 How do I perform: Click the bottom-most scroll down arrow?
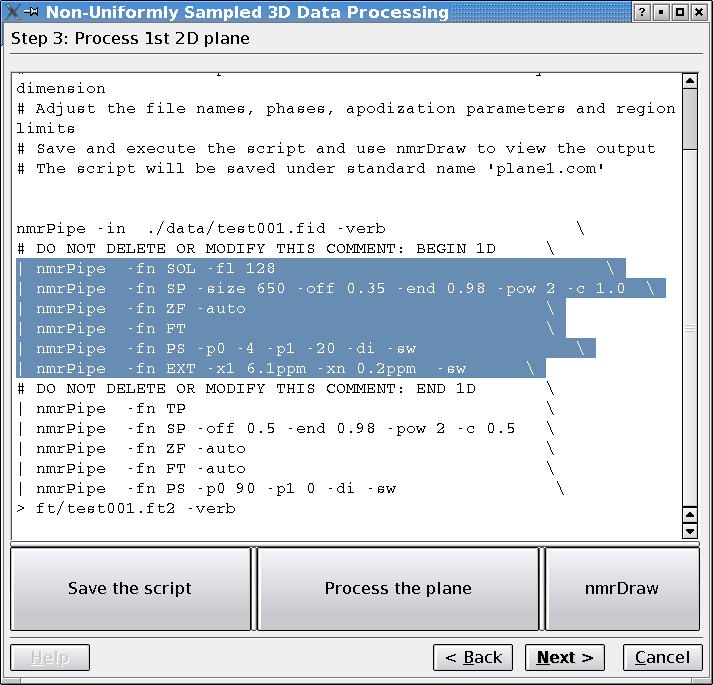[689, 531]
